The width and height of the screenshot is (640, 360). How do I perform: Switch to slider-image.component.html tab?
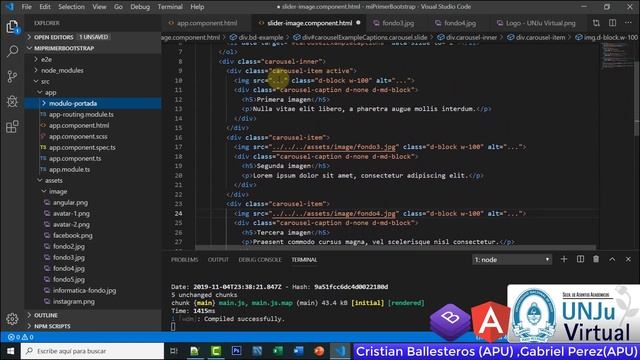tap(309, 23)
